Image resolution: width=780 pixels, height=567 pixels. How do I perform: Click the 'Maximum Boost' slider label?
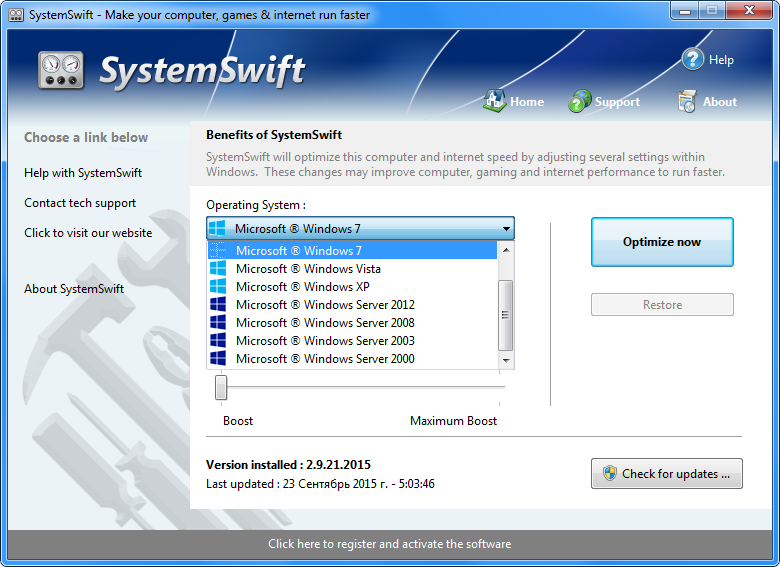point(453,421)
